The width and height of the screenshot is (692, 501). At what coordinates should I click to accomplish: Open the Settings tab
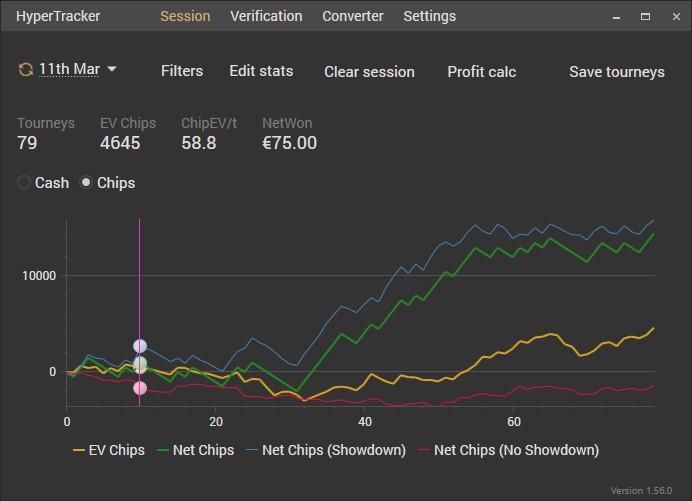(429, 16)
